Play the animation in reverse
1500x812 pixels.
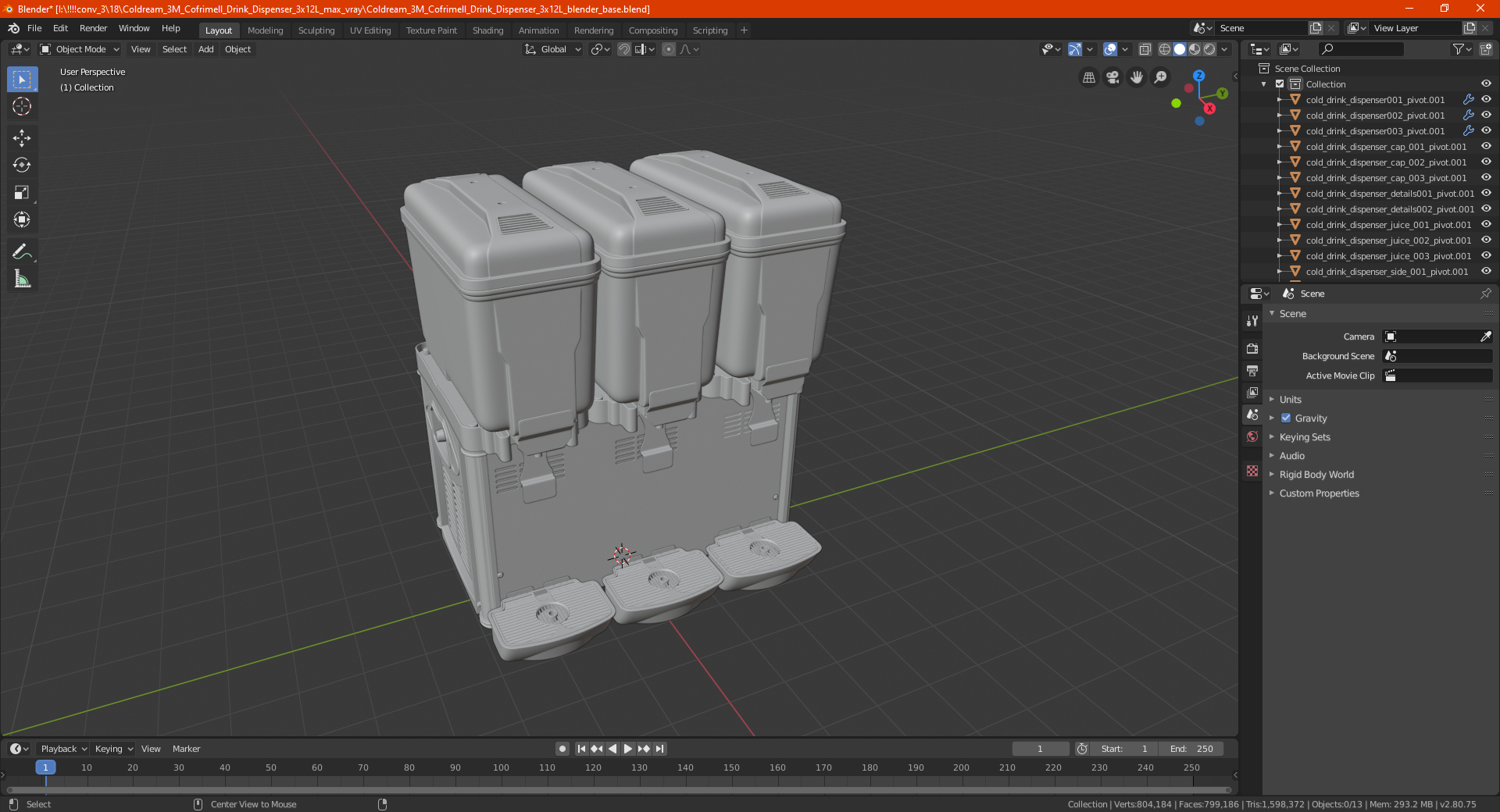click(x=612, y=749)
